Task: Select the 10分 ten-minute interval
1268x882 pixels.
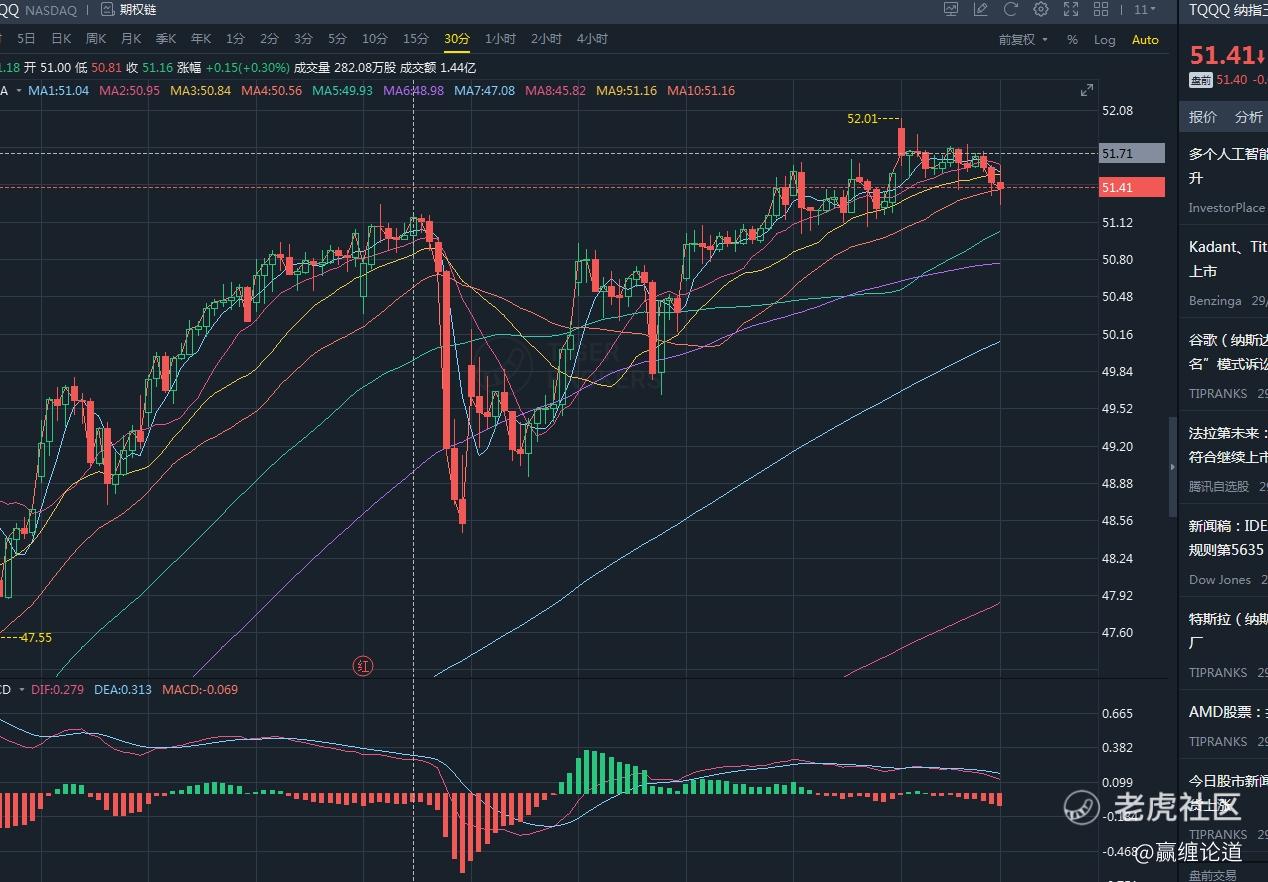Action: pyautogui.click(x=375, y=39)
